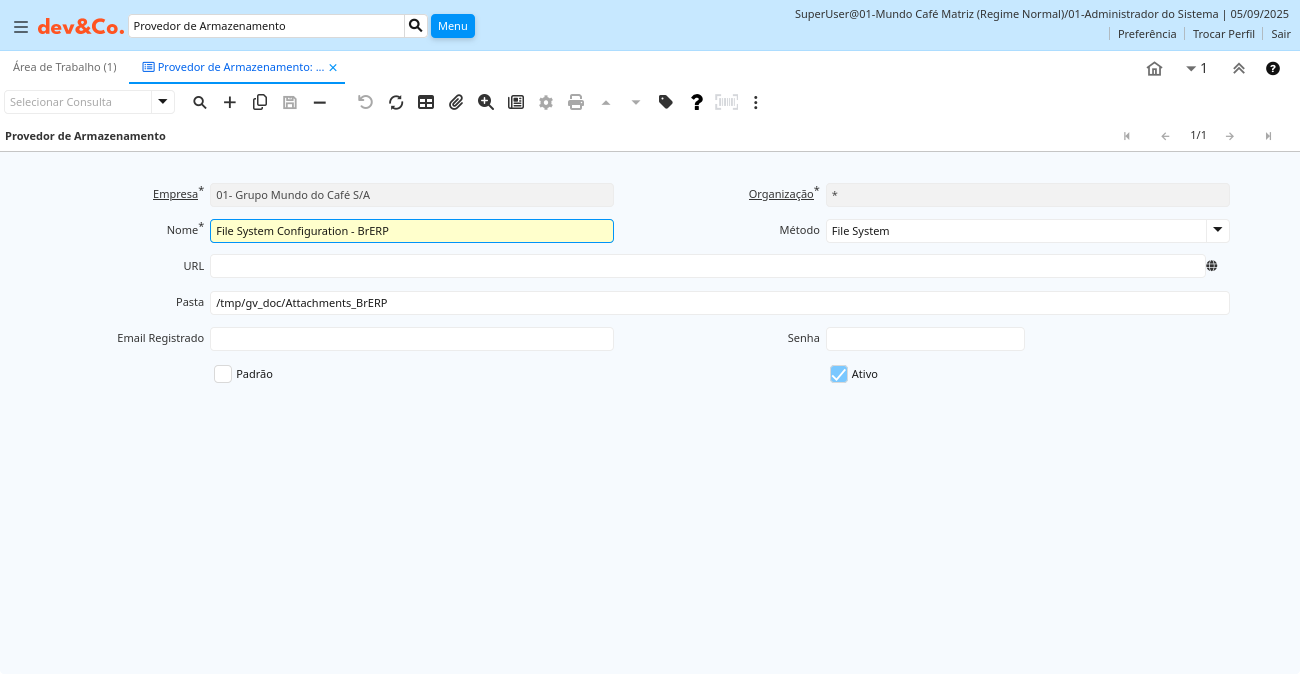Image resolution: width=1300 pixels, height=674 pixels.
Task: Expand the Método dropdown
Action: (x=1217, y=231)
